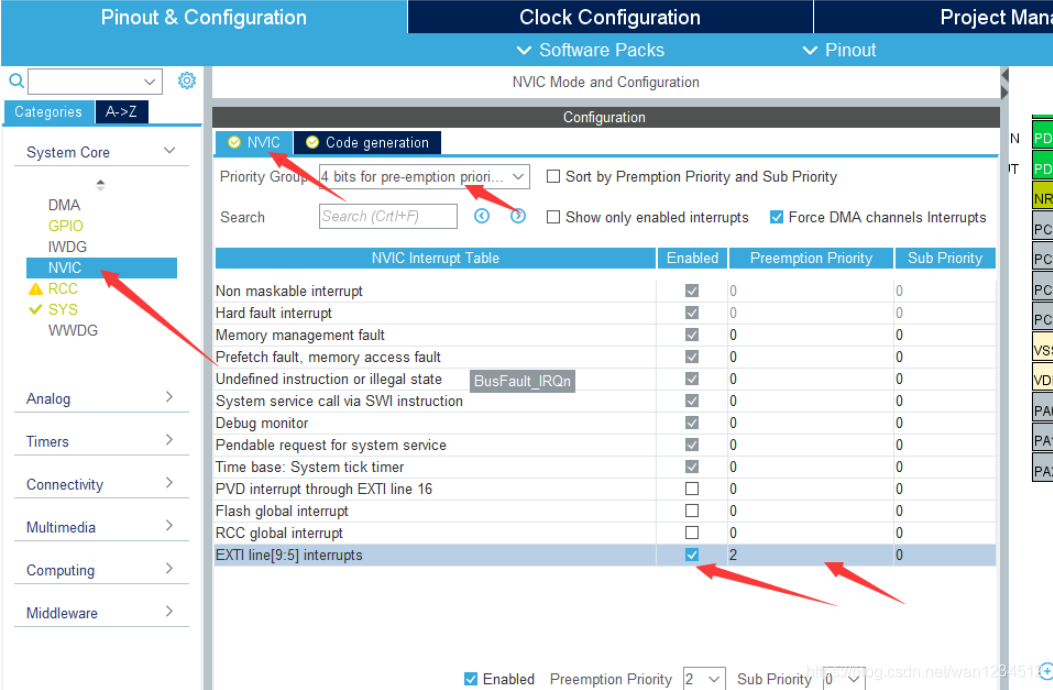Open the Priority Group dropdown
Viewport: 1053px width, 690px height.
[x=423, y=177]
